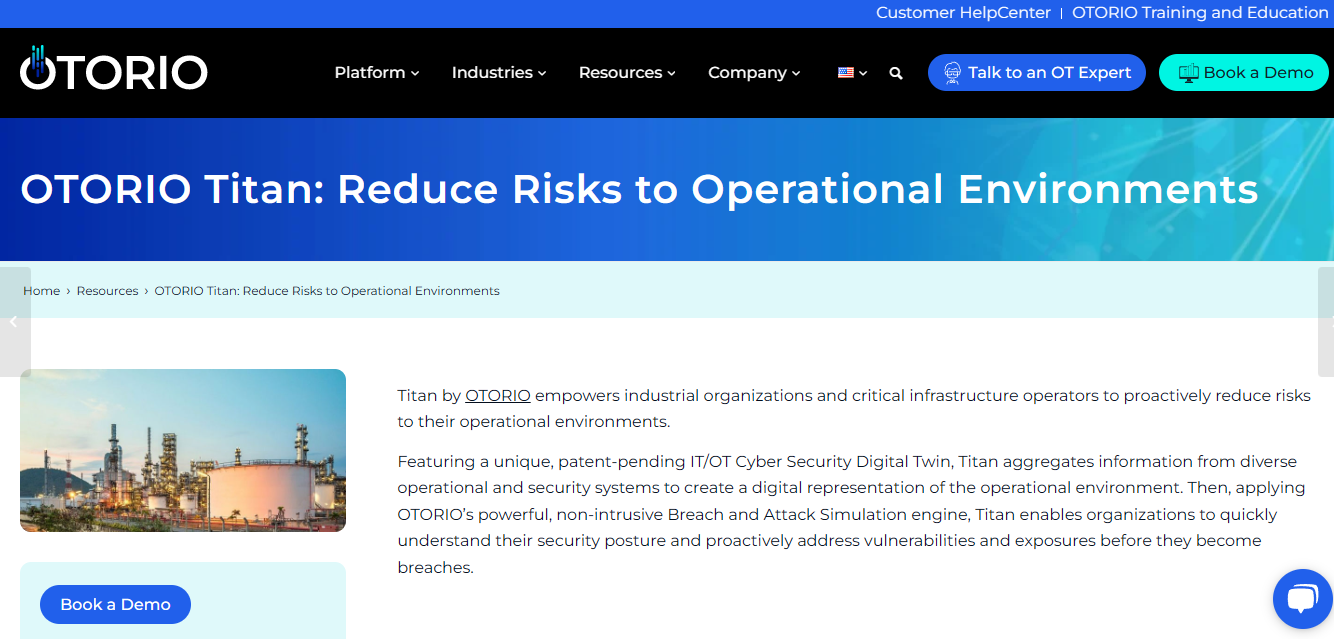Open the Resources menu
Viewport: 1334px width, 639px height.
pos(627,73)
